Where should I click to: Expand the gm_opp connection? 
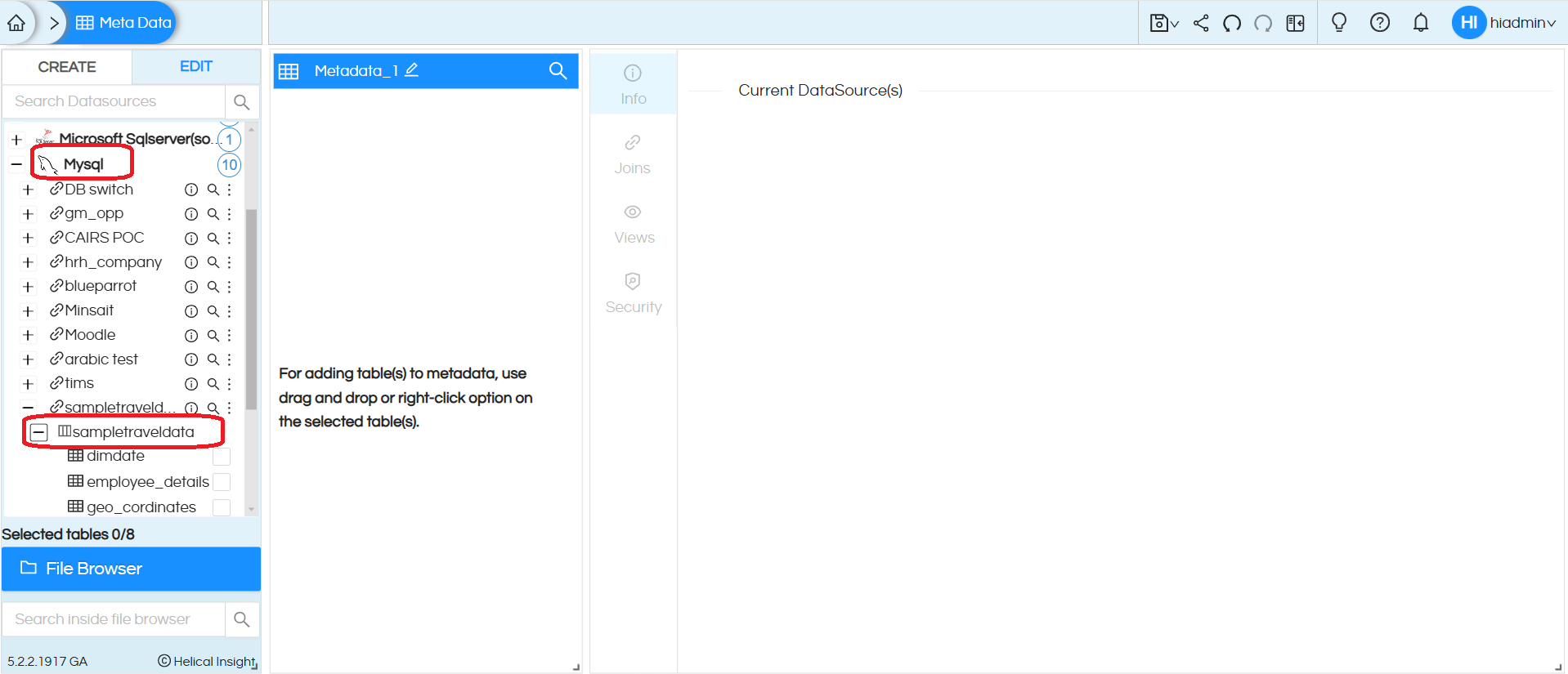(29, 214)
